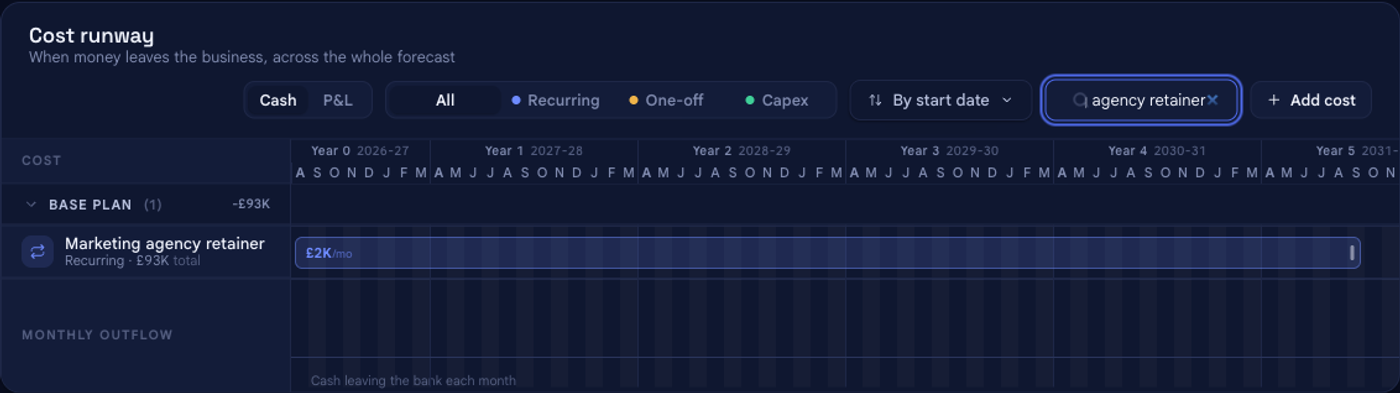The width and height of the screenshot is (1400, 393).
Task: Click the Year 1 2027-28 header
Action: click(534, 151)
